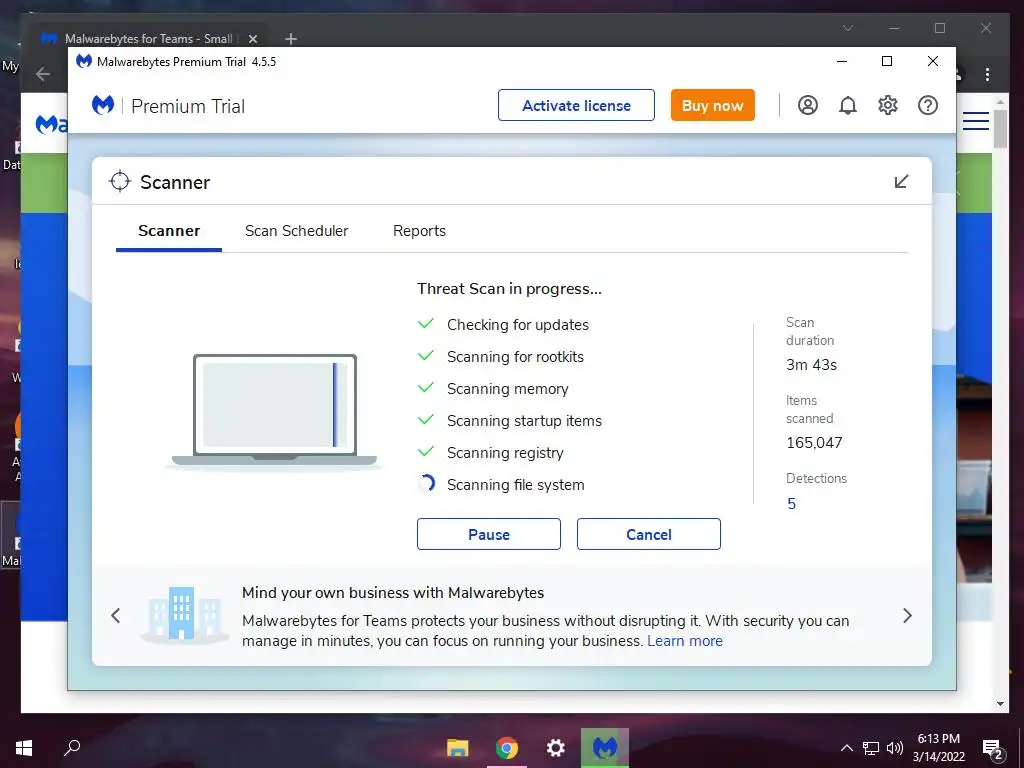Image resolution: width=1024 pixels, height=768 pixels.
Task: Open Malwarebytes settings gear
Action: tap(888, 105)
